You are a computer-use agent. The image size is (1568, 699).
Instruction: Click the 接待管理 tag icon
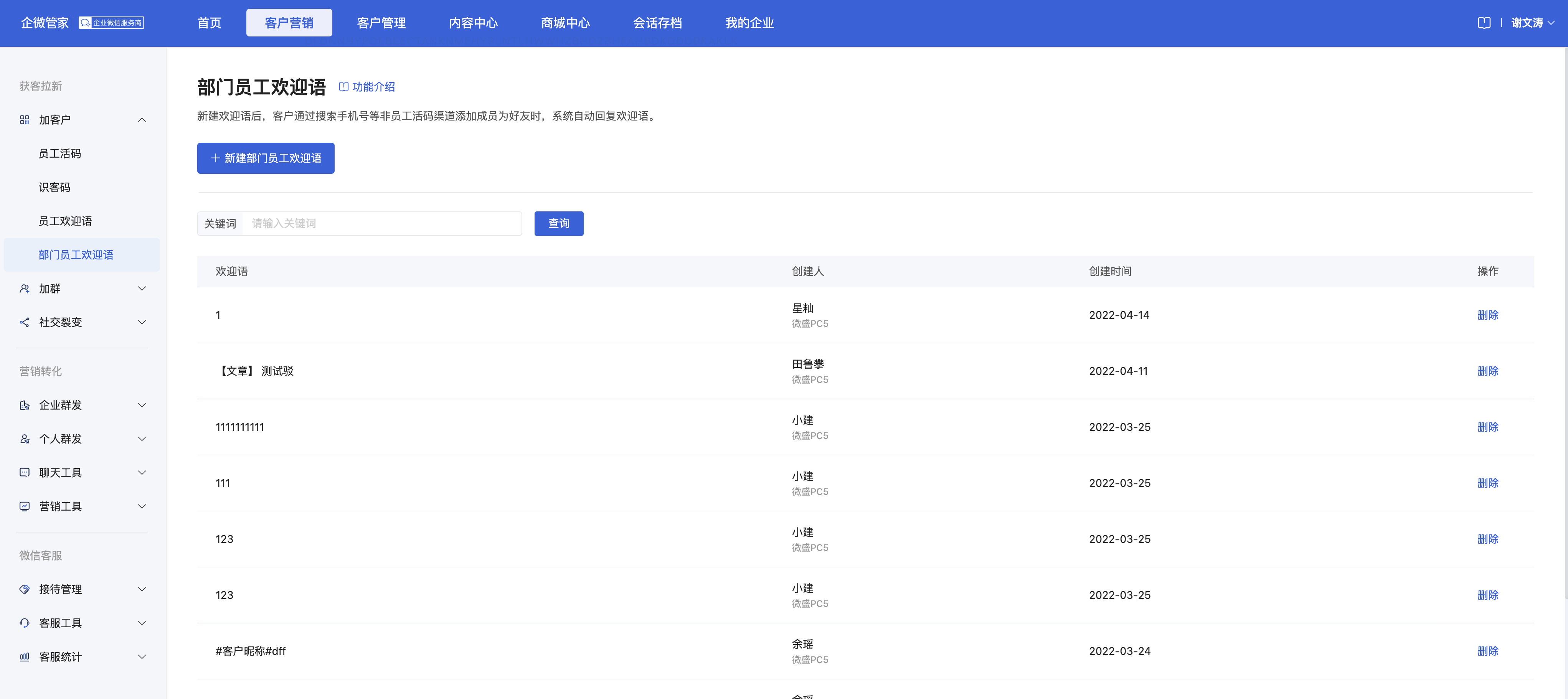click(24, 589)
